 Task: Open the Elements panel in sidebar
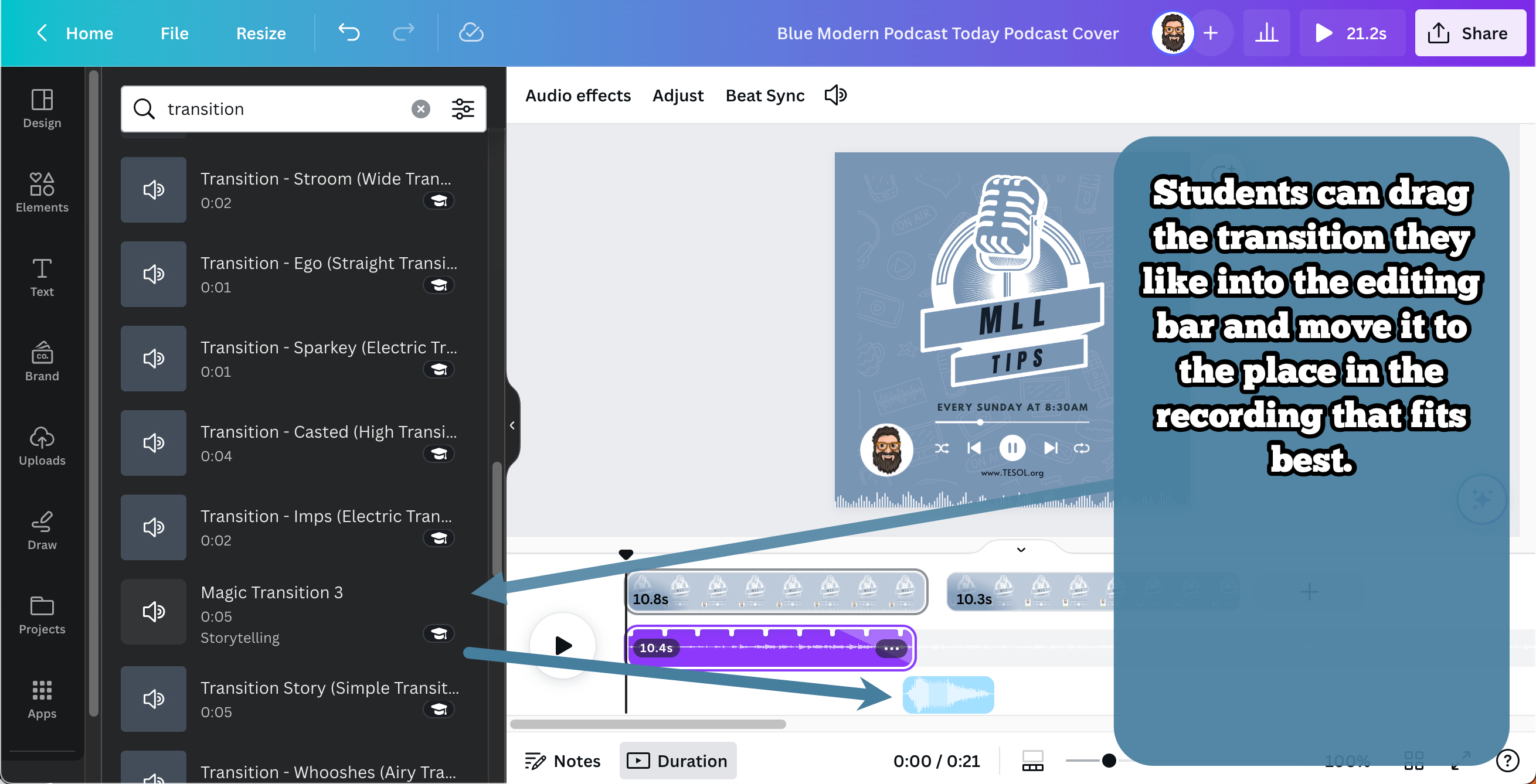click(x=42, y=192)
